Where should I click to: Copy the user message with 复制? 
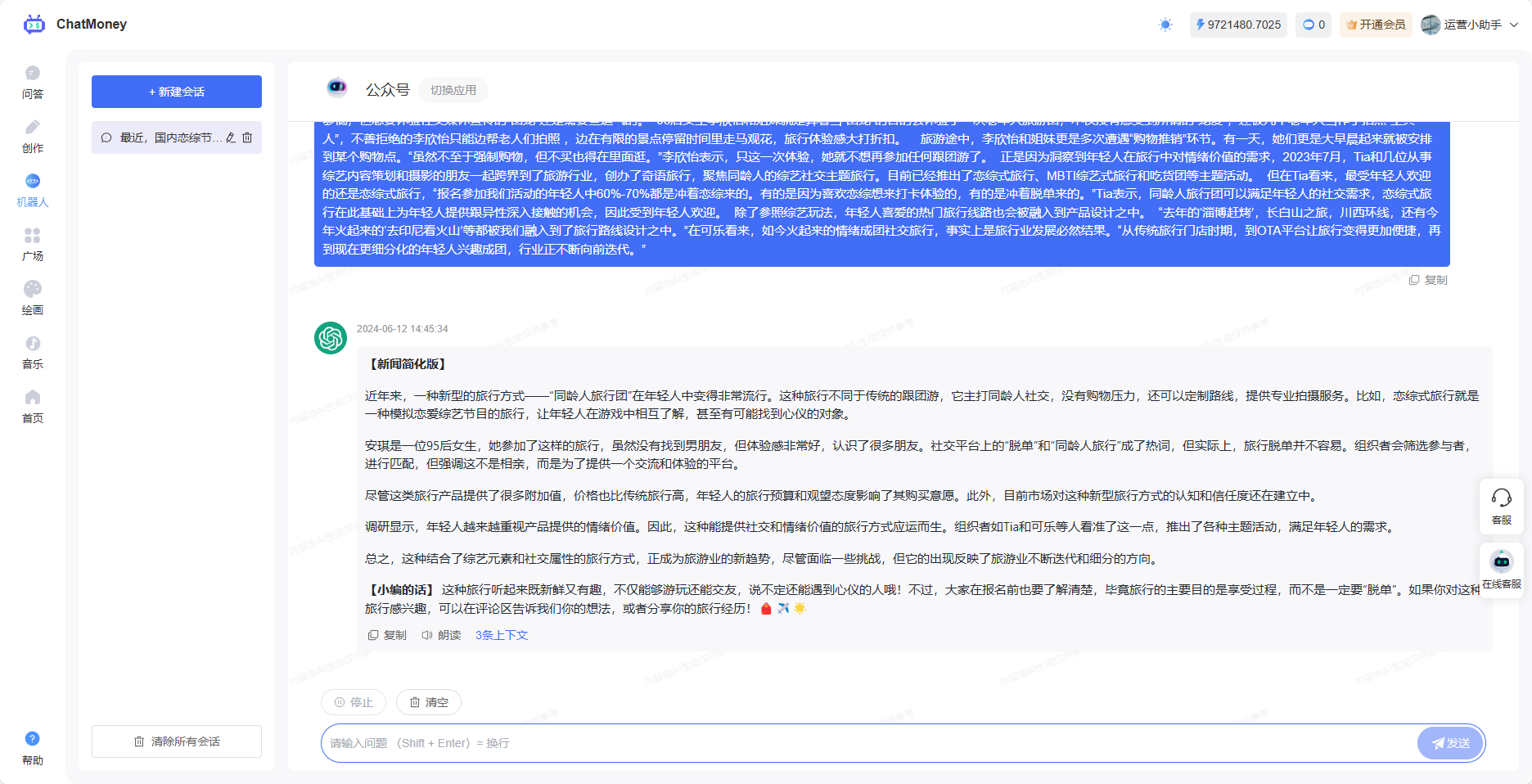point(1428,280)
